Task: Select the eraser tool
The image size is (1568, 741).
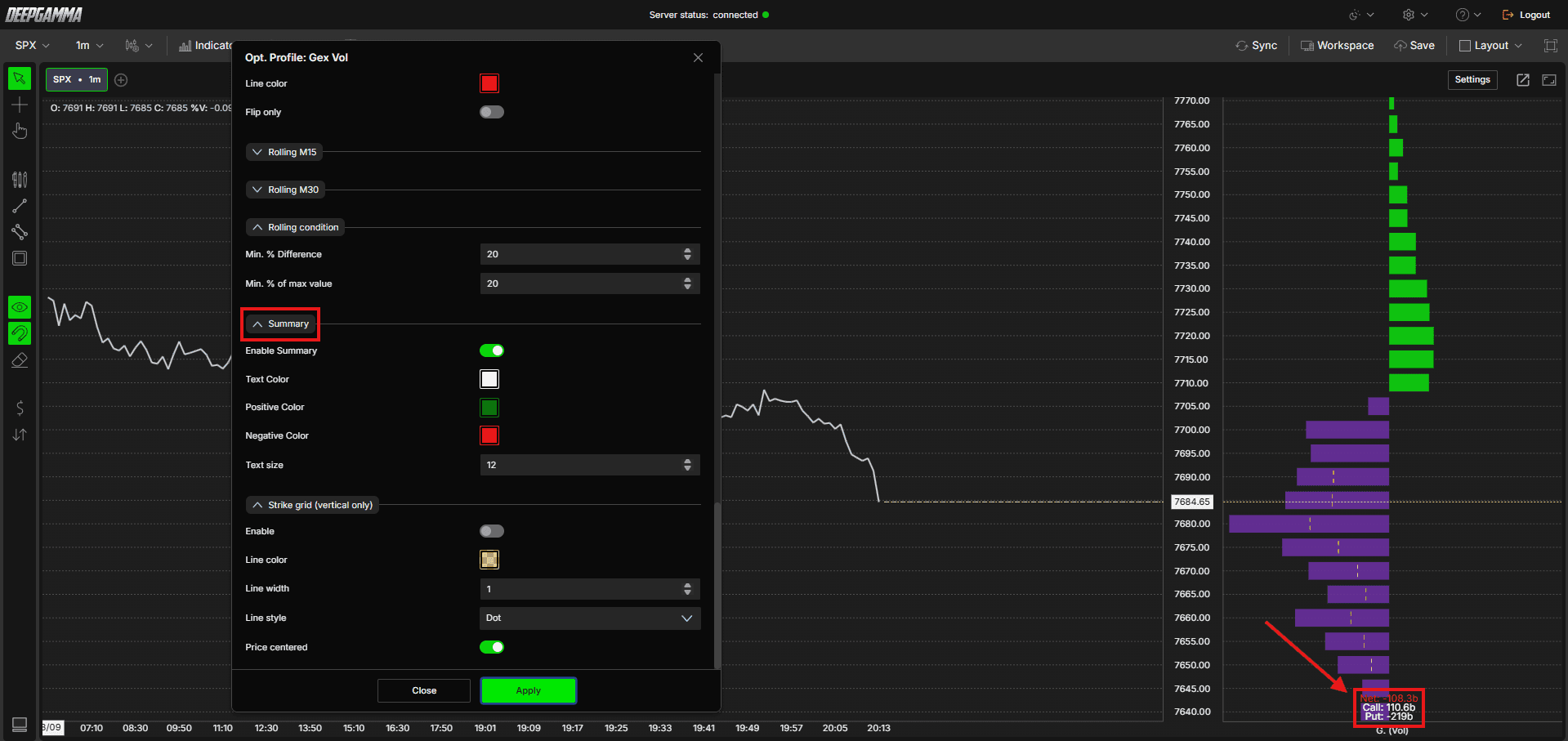Action: click(20, 360)
